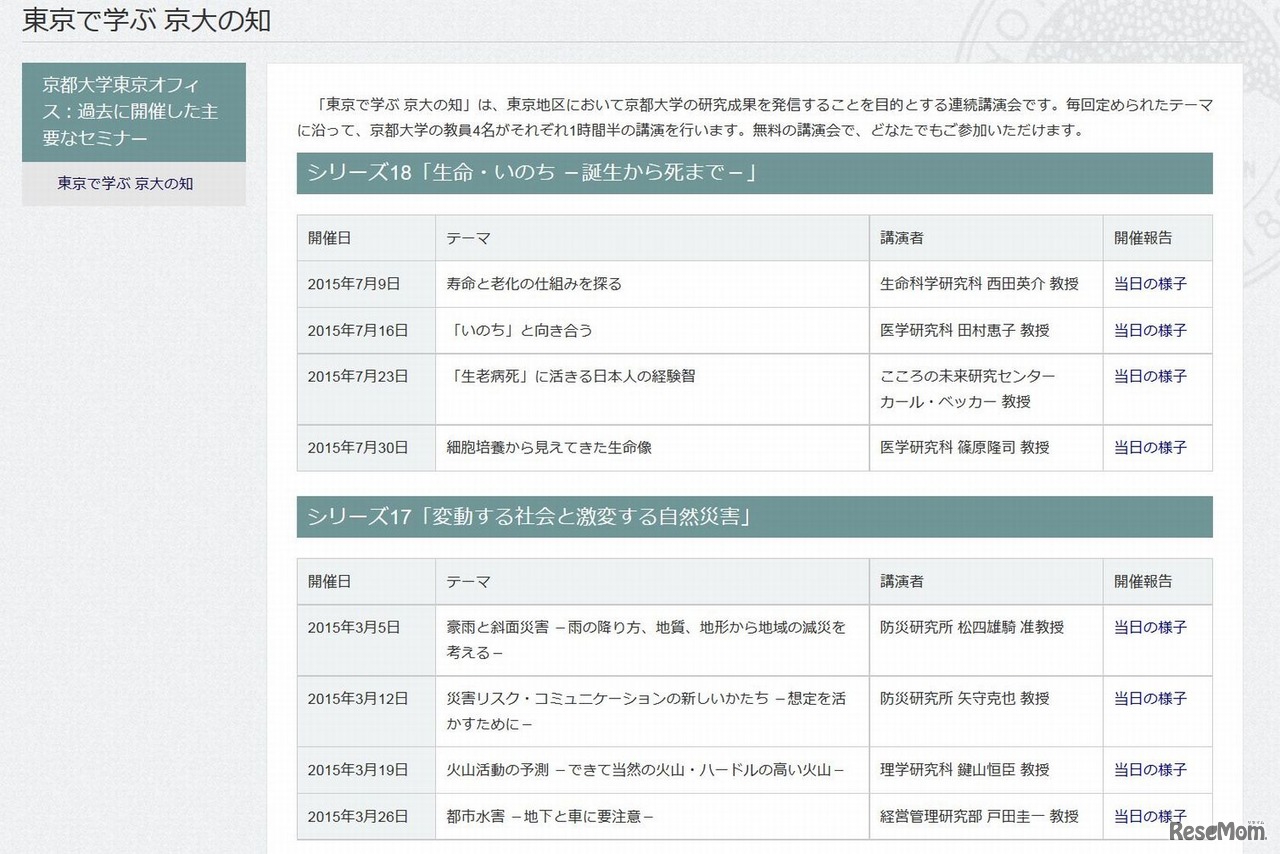The width and height of the screenshot is (1280, 854).
Task: Click the date cell 2015年3月5日
Action: [x=366, y=640]
